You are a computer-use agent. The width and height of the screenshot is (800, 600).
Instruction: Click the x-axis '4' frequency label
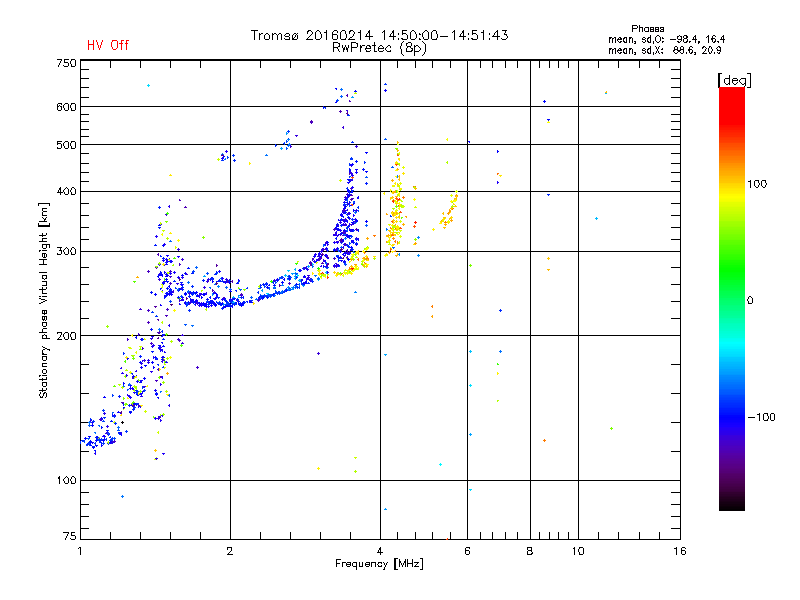[x=380, y=551]
